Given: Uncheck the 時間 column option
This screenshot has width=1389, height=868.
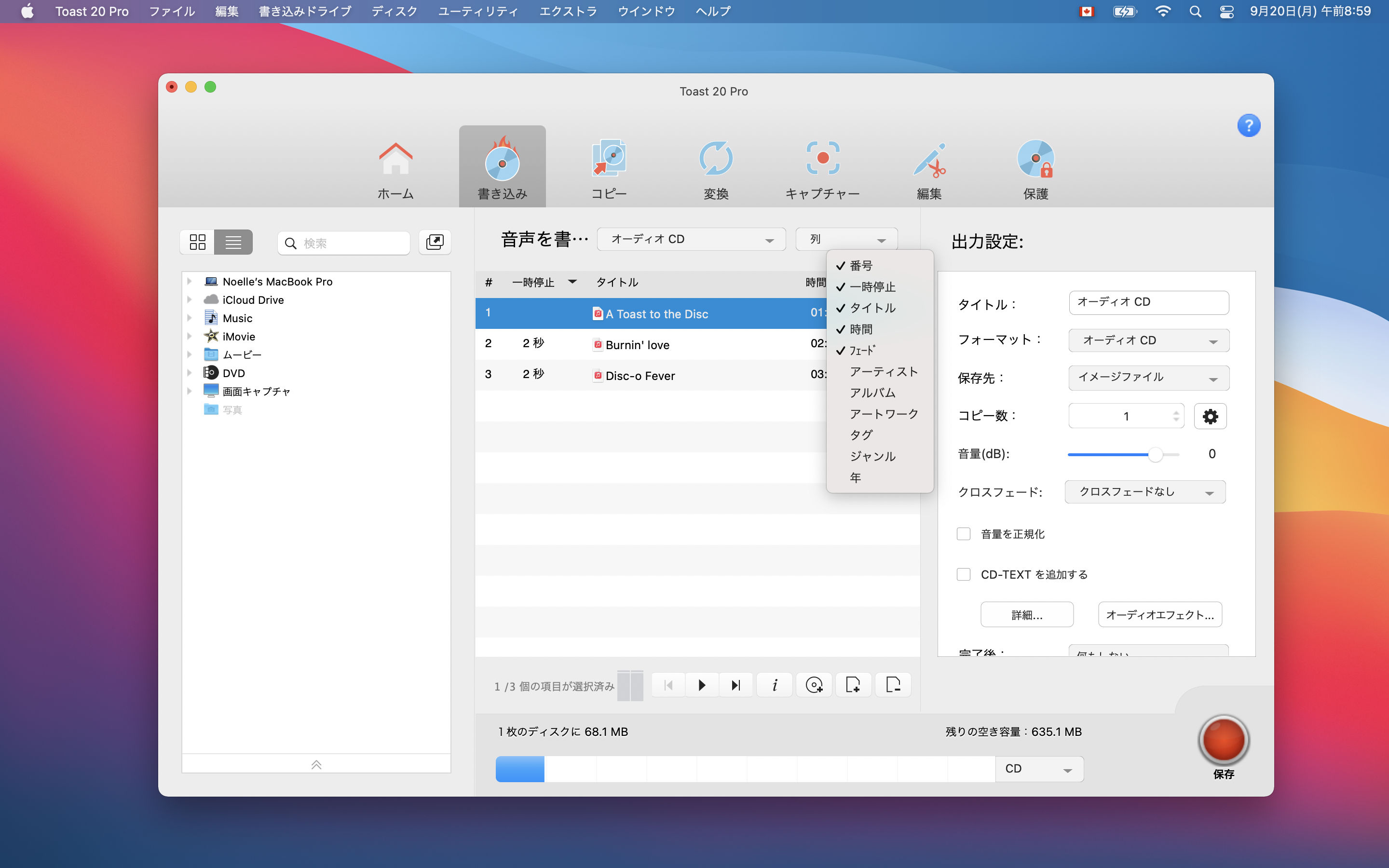Looking at the screenshot, I should tap(880, 329).
